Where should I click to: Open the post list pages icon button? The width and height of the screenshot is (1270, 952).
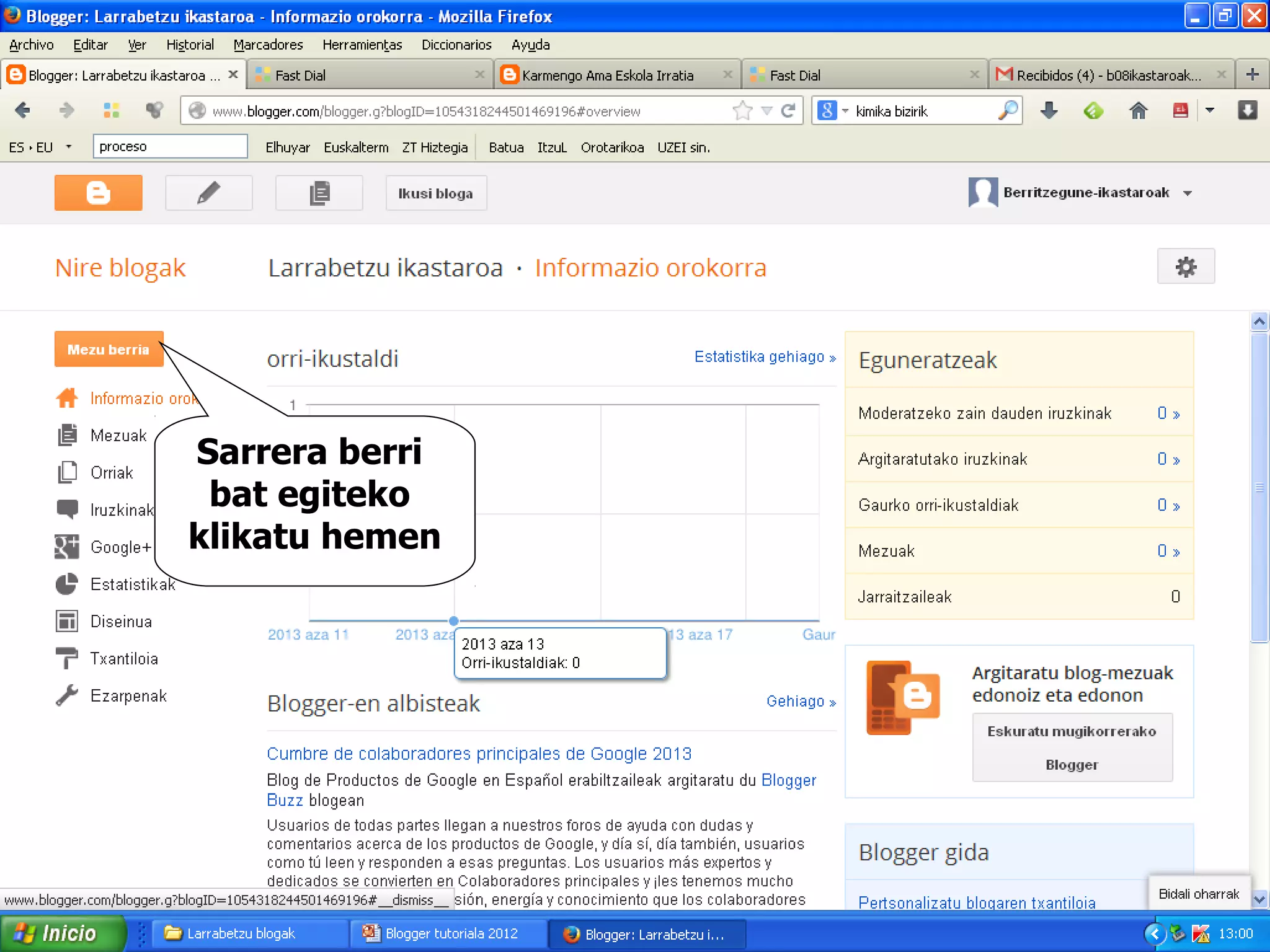319,193
